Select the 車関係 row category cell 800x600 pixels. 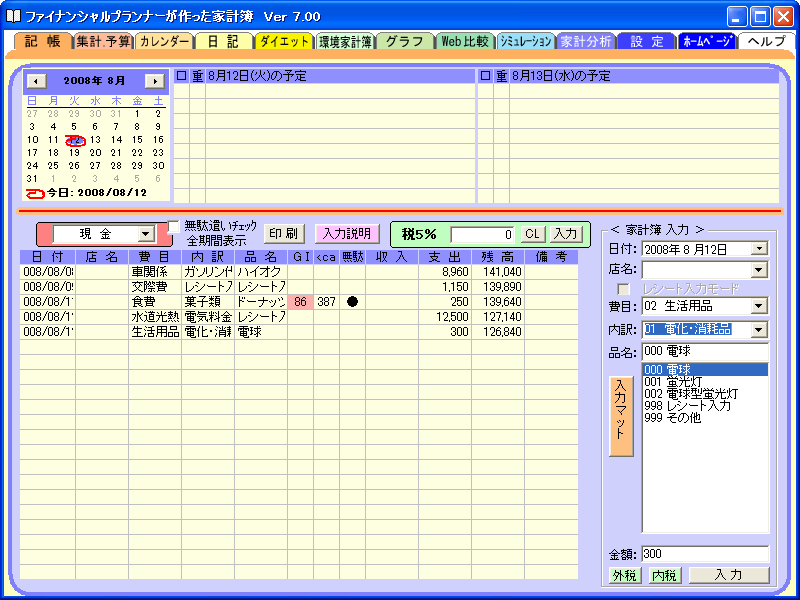coord(155,272)
